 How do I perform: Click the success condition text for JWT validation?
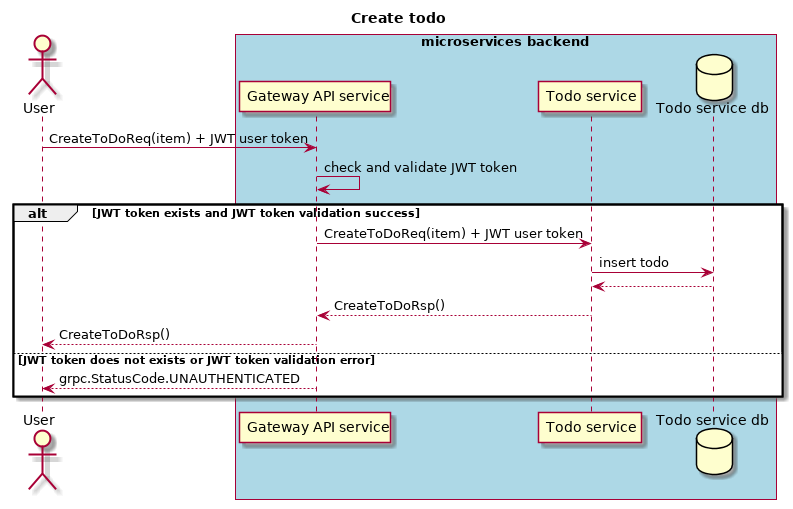255,213
